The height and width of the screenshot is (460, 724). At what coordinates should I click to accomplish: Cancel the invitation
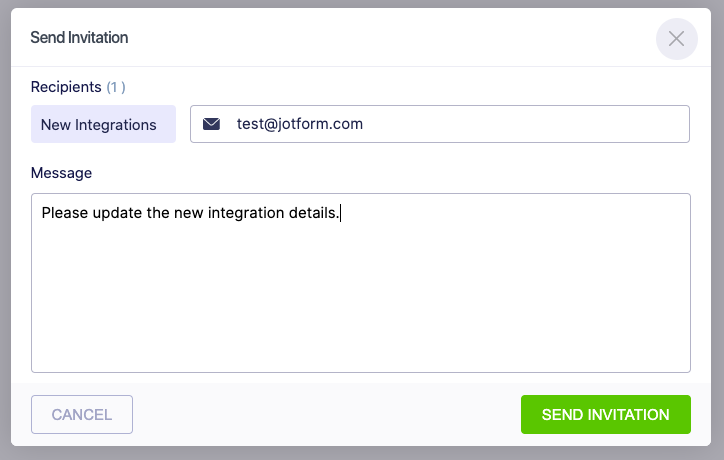pos(82,414)
